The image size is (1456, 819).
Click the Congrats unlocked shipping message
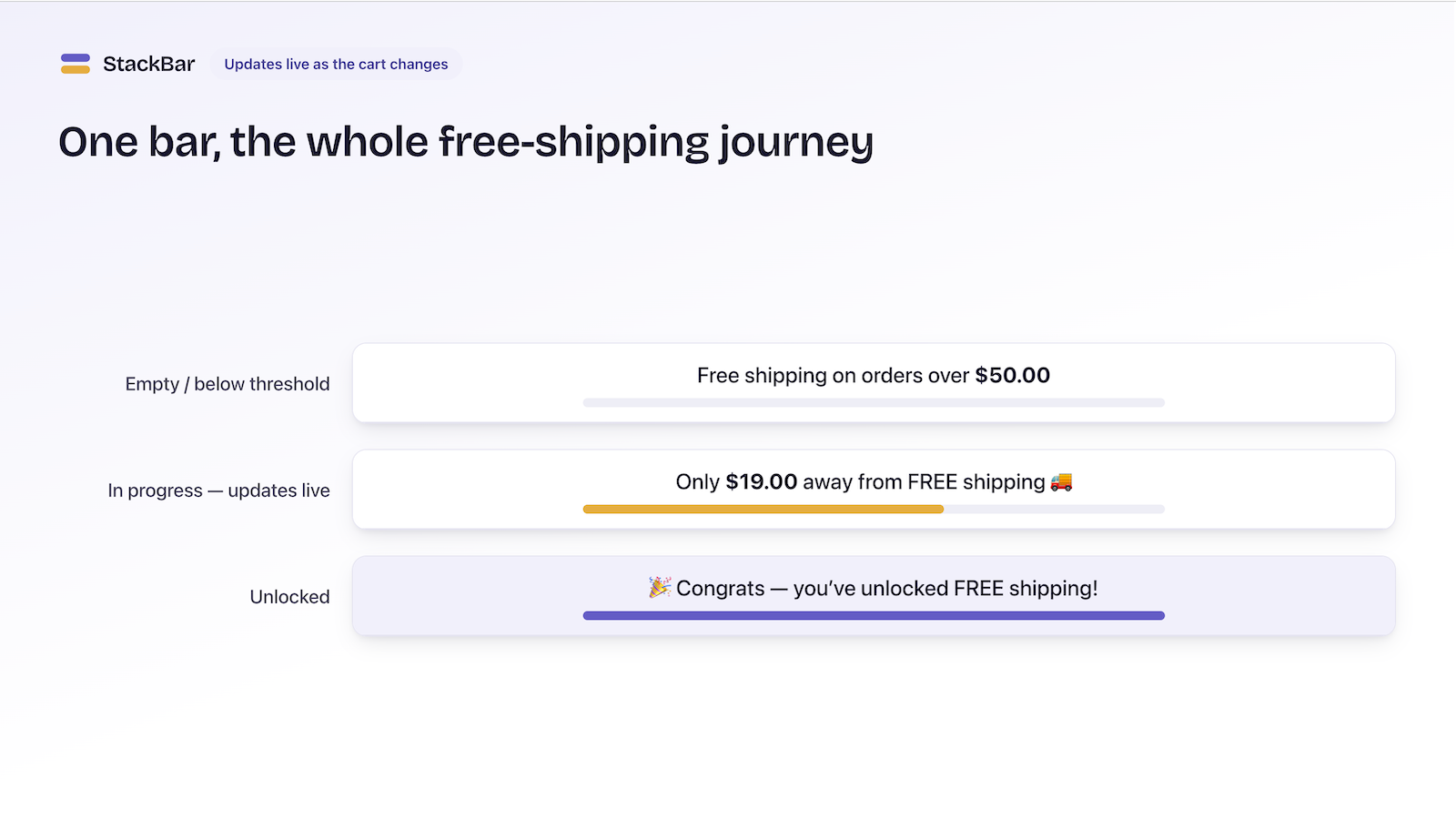click(x=886, y=588)
